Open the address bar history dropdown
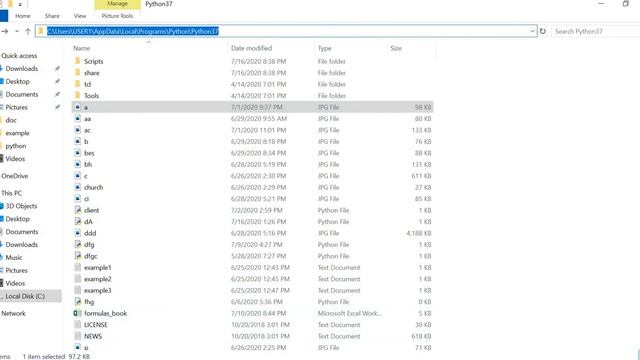Viewport: 640px width, 360px height. coord(532,31)
